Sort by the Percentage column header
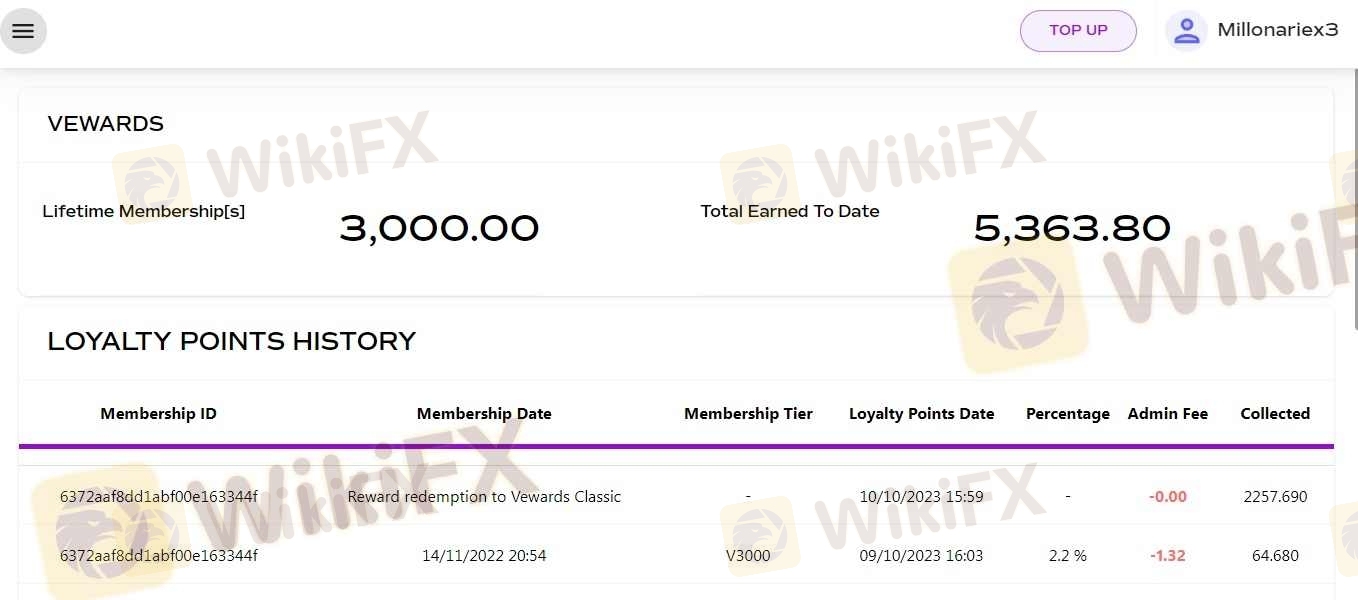The width and height of the screenshot is (1358, 600). pyautogui.click(x=1067, y=414)
